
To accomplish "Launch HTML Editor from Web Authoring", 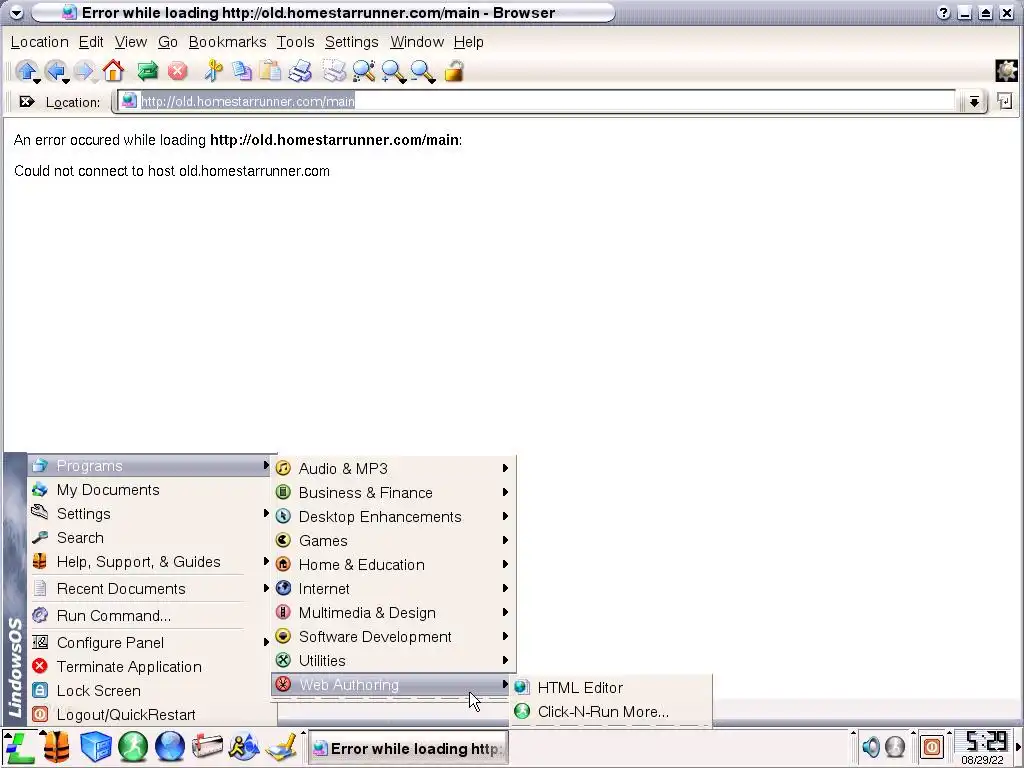I will coord(610,688).
